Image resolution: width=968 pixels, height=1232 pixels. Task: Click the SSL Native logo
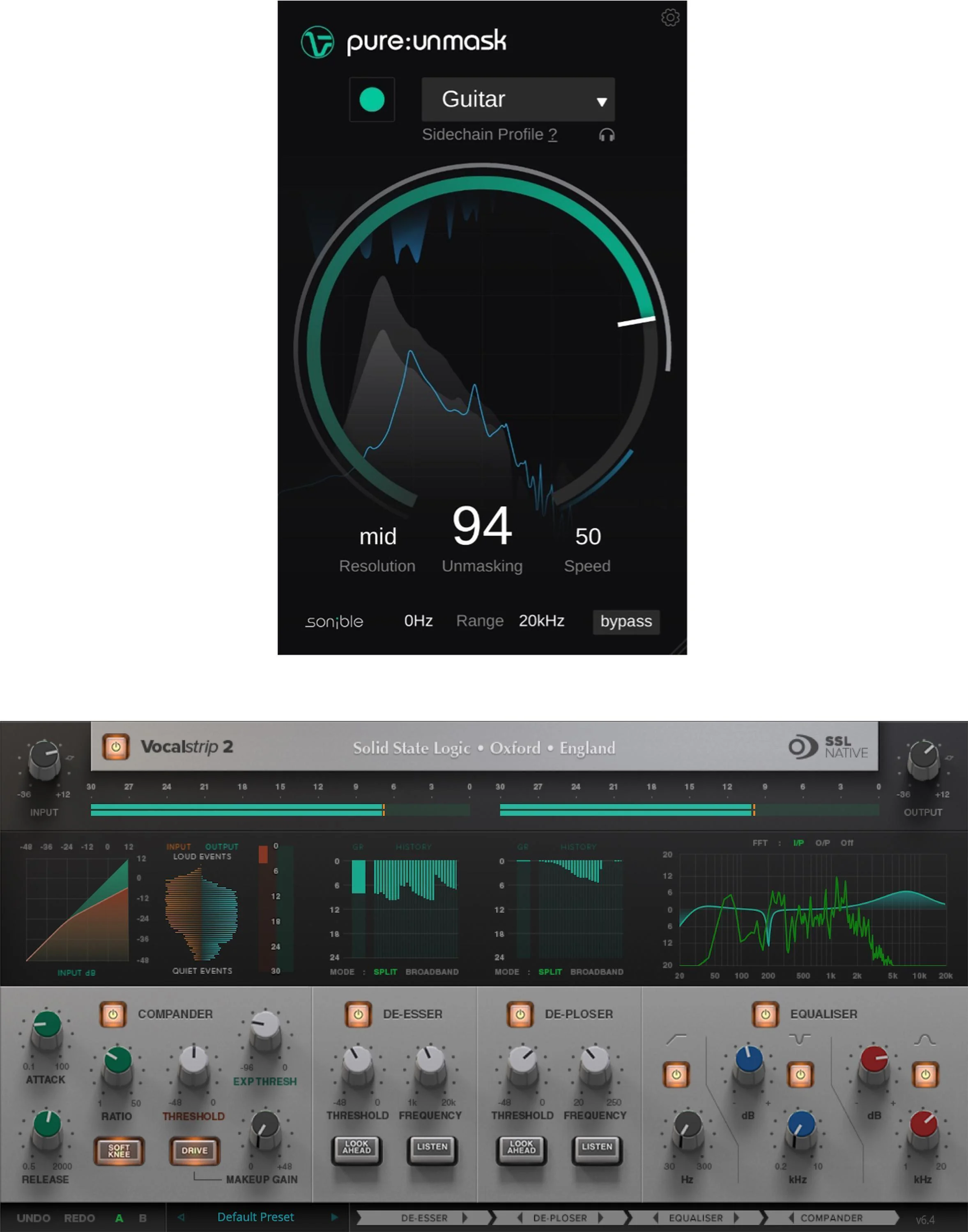click(x=828, y=747)
